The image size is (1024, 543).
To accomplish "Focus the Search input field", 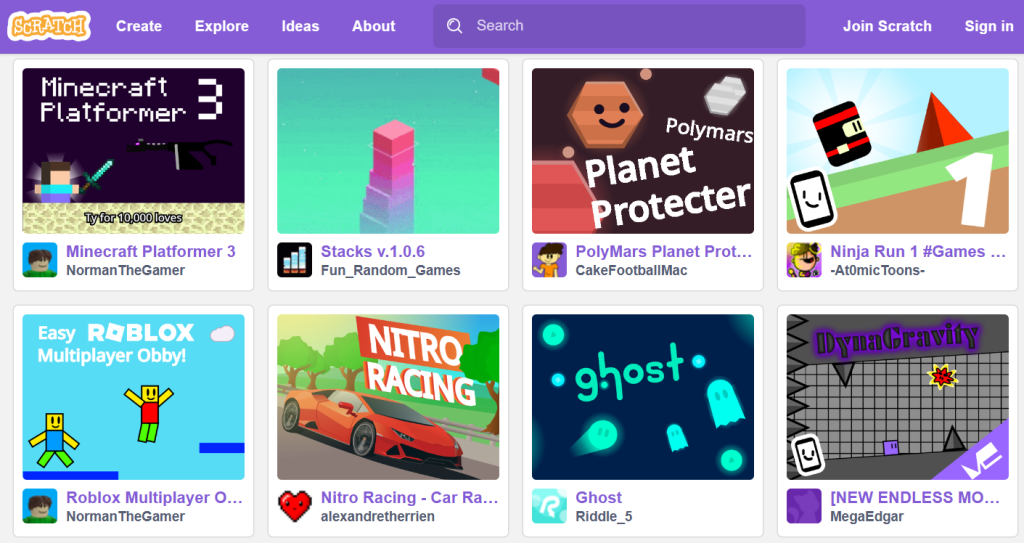I will click(619, 26).
